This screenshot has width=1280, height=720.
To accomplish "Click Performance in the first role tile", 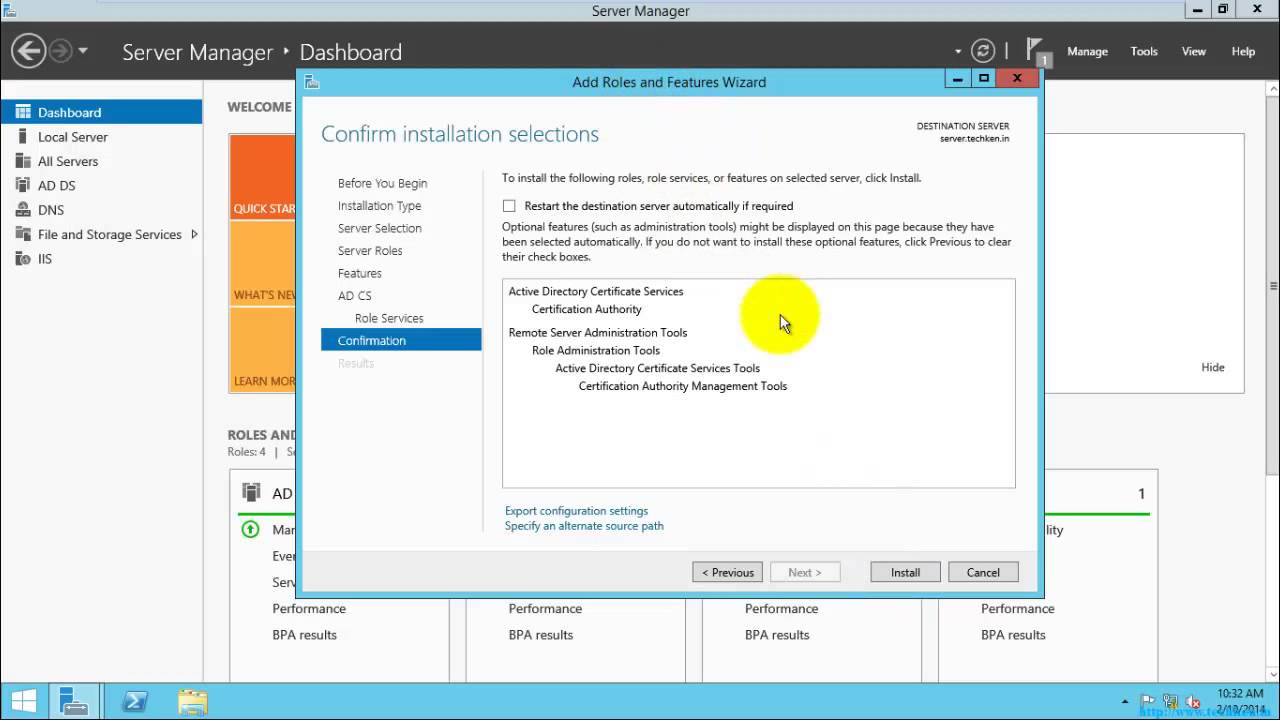I will pyautogui.click(x=309, y=608).
